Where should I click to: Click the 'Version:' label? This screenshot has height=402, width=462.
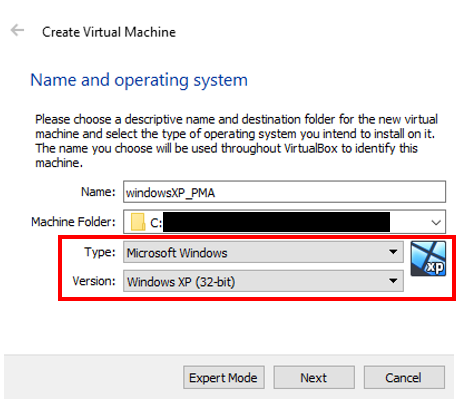pos(94,281)
